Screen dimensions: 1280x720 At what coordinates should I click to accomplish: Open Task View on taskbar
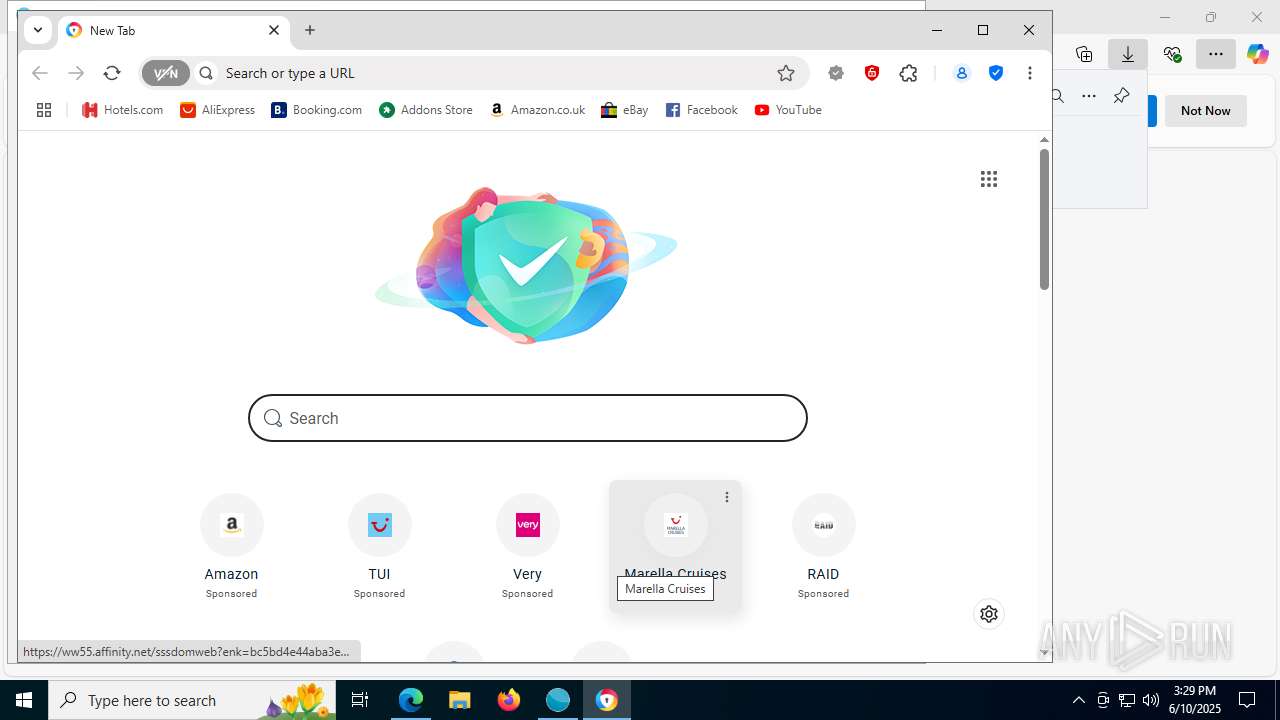click(360, 700)
